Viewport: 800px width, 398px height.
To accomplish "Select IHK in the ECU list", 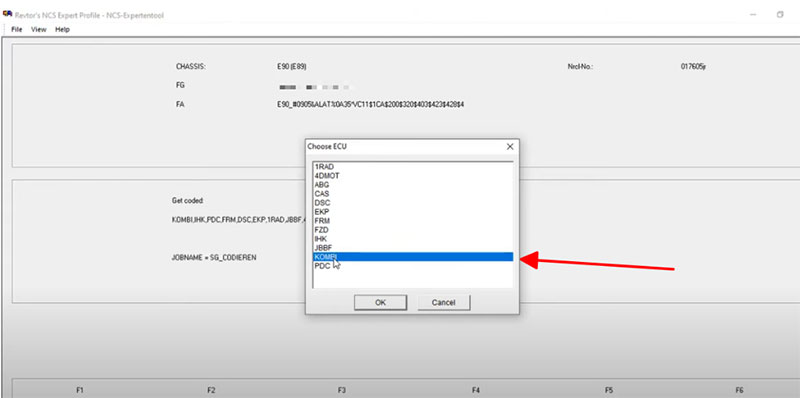I will click(x=413, y=239).
